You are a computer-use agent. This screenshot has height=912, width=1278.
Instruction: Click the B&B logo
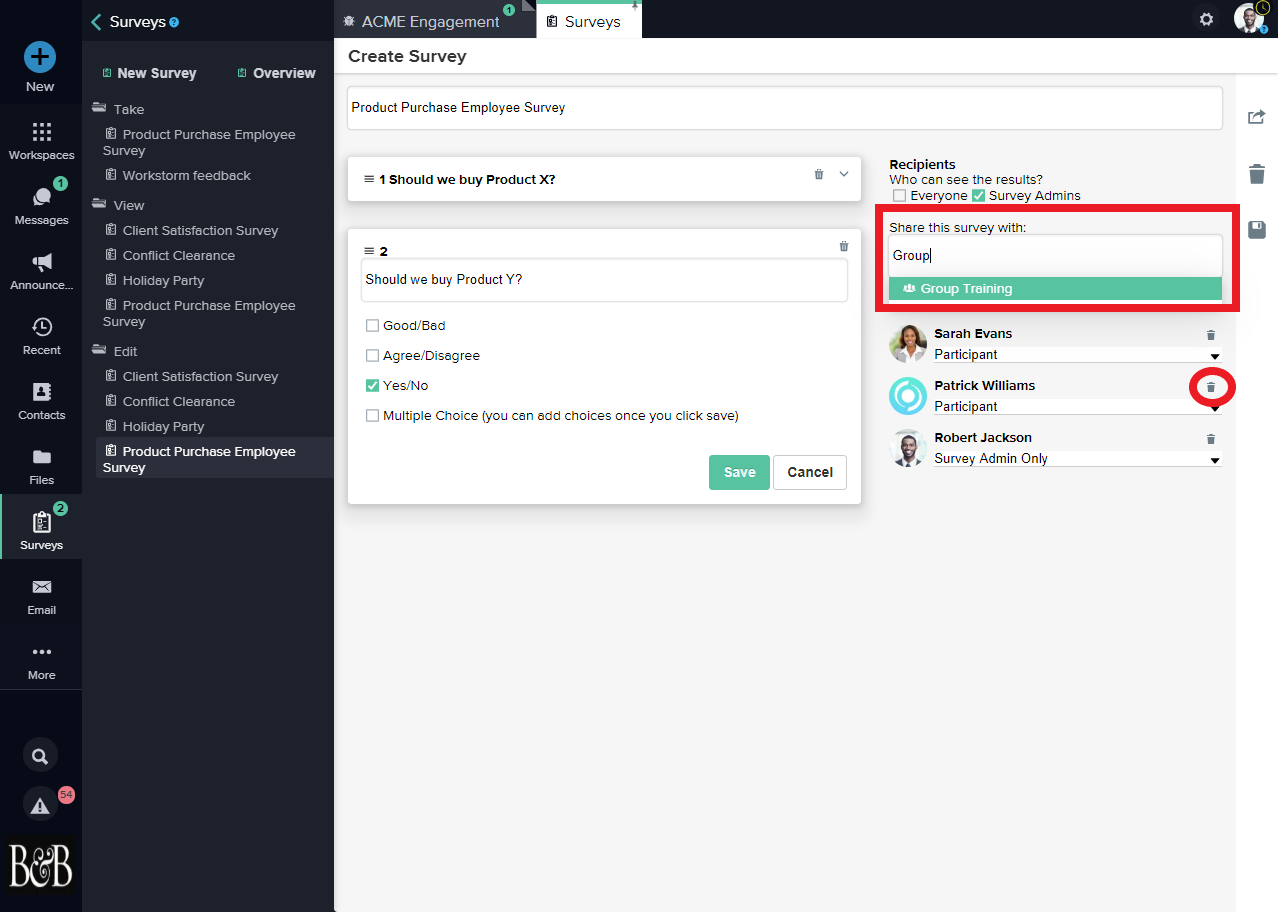(x=40, y=865)
